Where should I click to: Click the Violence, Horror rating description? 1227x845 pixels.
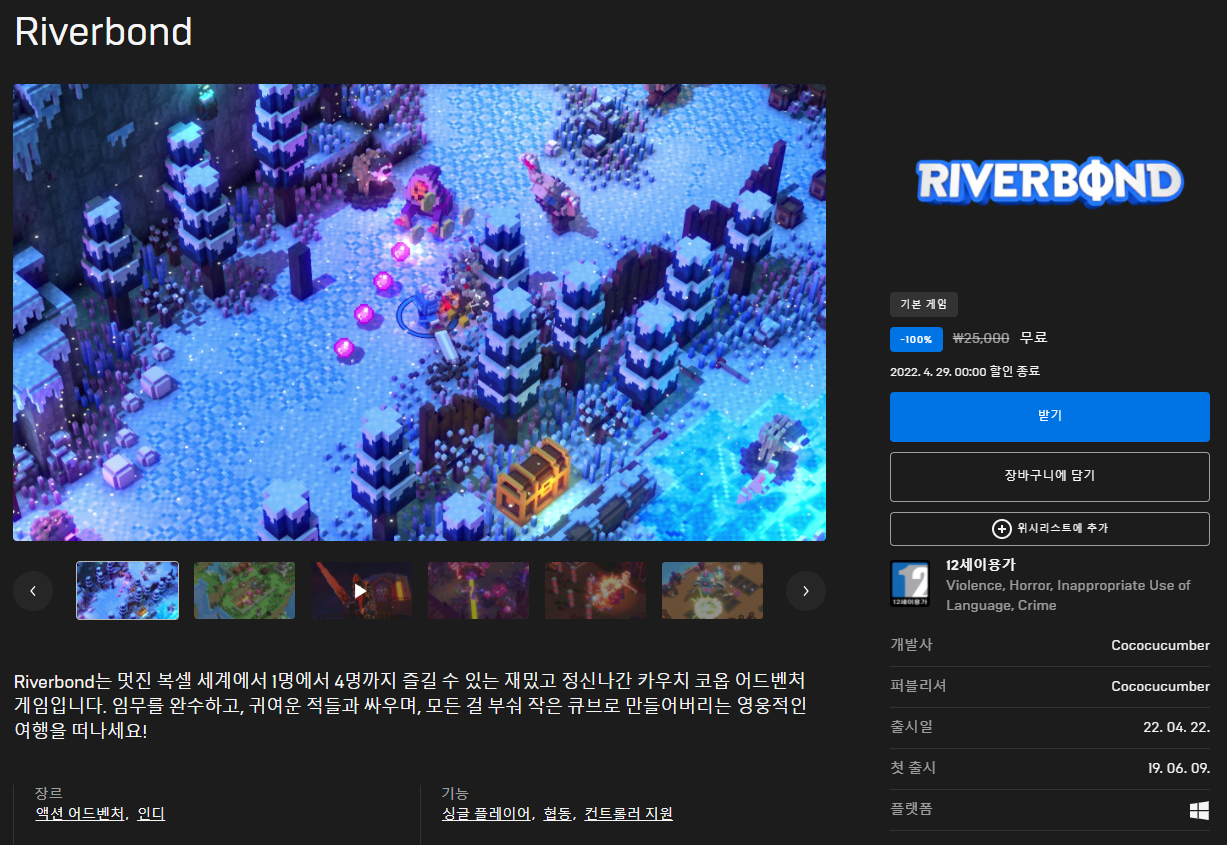click(1068, 595)
